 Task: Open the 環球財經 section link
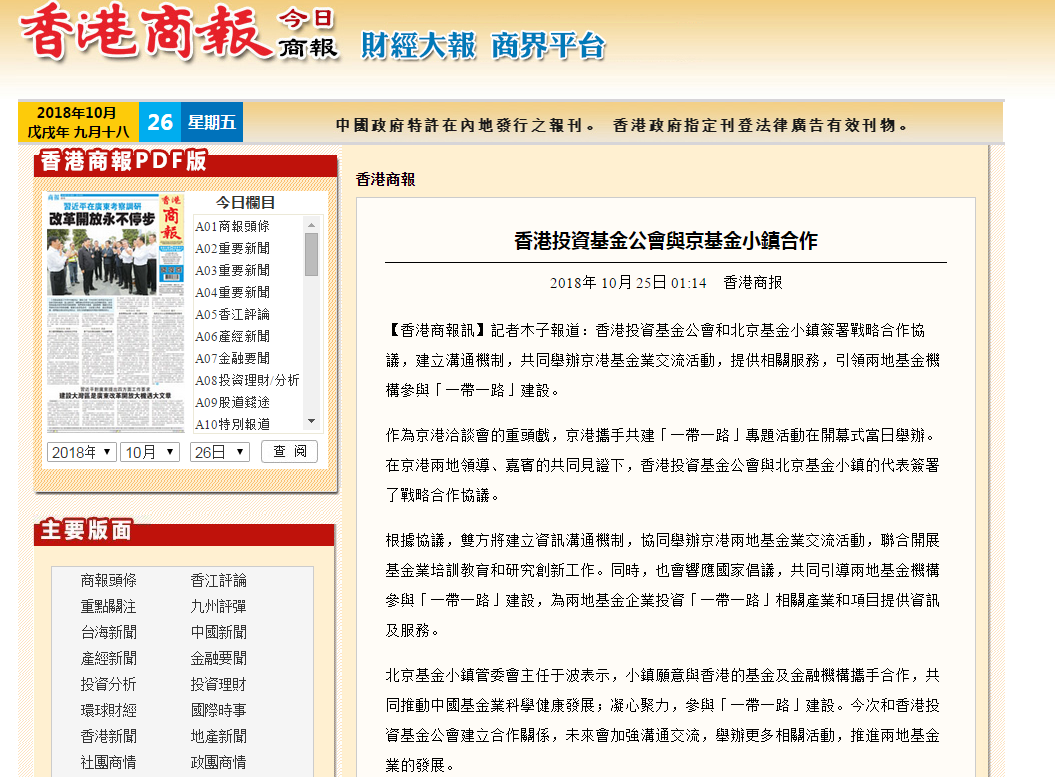[x=108, y=710]
